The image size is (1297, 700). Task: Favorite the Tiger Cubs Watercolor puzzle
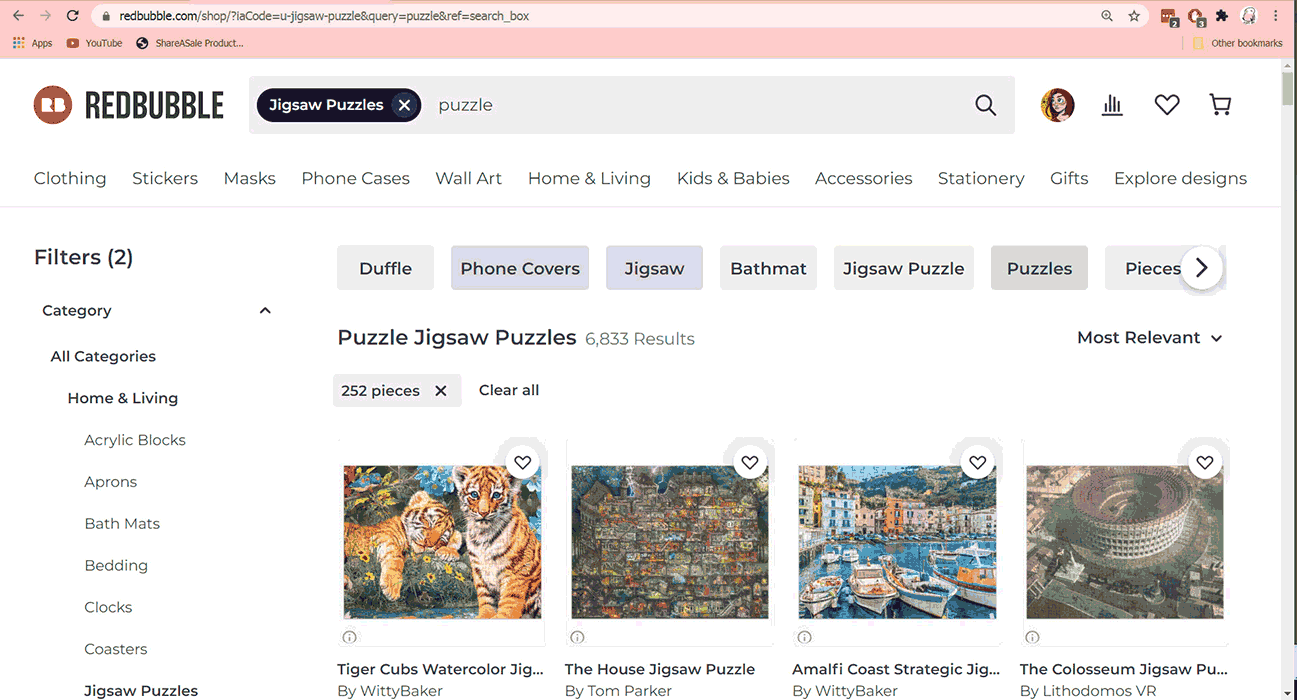(x=522, y=462)
